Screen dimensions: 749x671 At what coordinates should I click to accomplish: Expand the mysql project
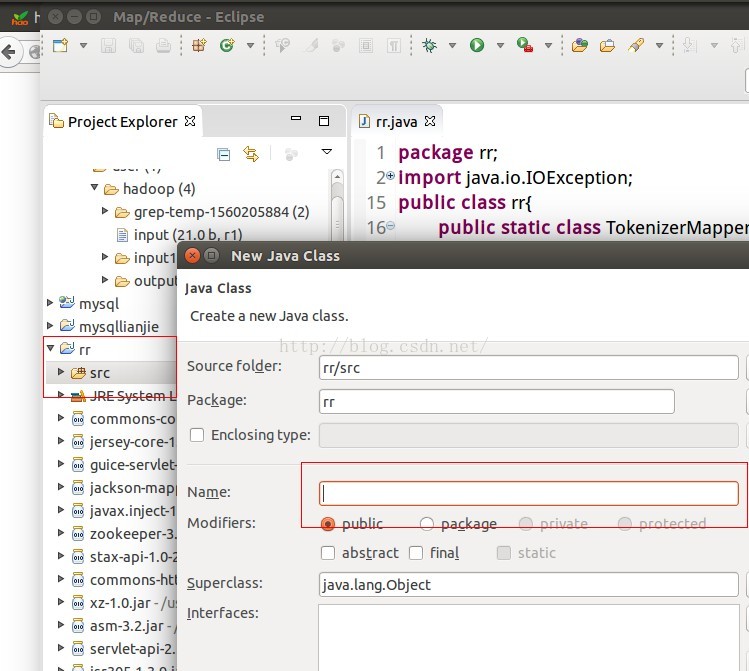(x=50, y=302)
